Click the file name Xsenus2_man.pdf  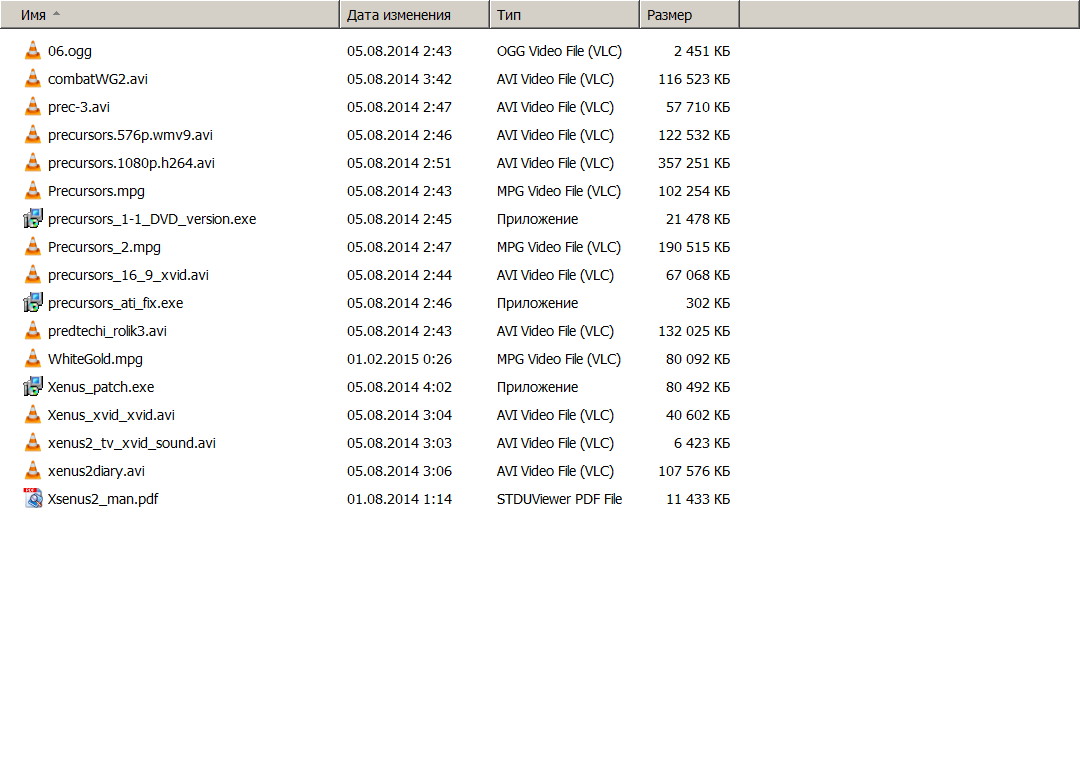tap(103, 499)
